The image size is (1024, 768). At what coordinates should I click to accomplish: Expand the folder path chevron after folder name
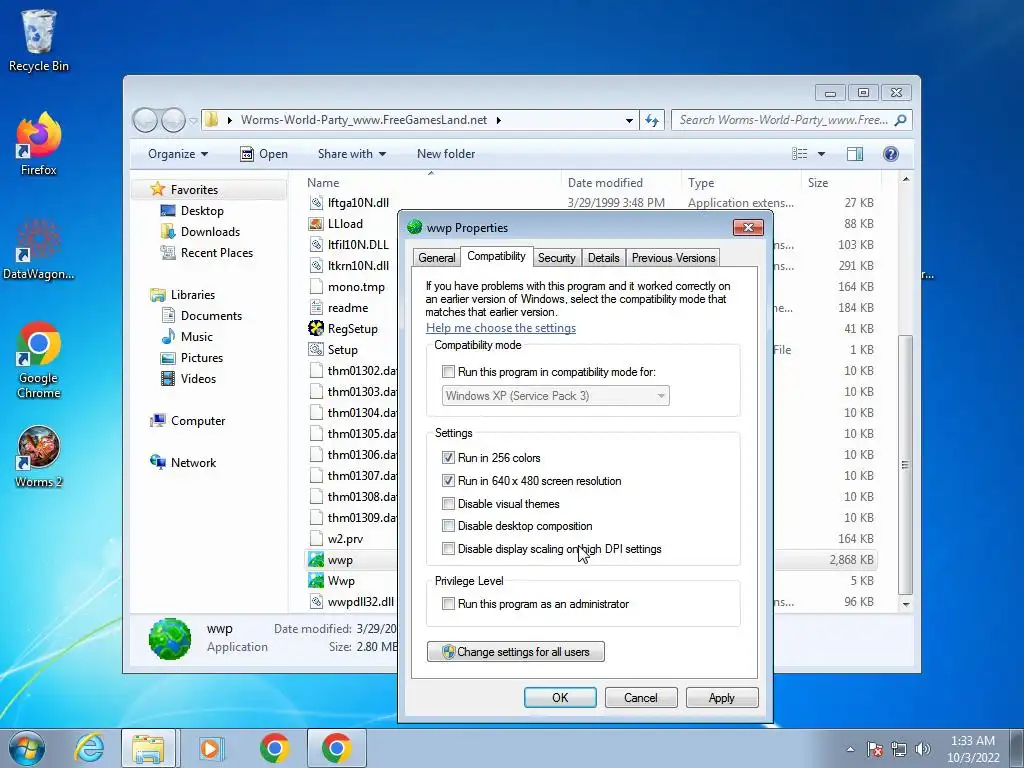point(499,120)
